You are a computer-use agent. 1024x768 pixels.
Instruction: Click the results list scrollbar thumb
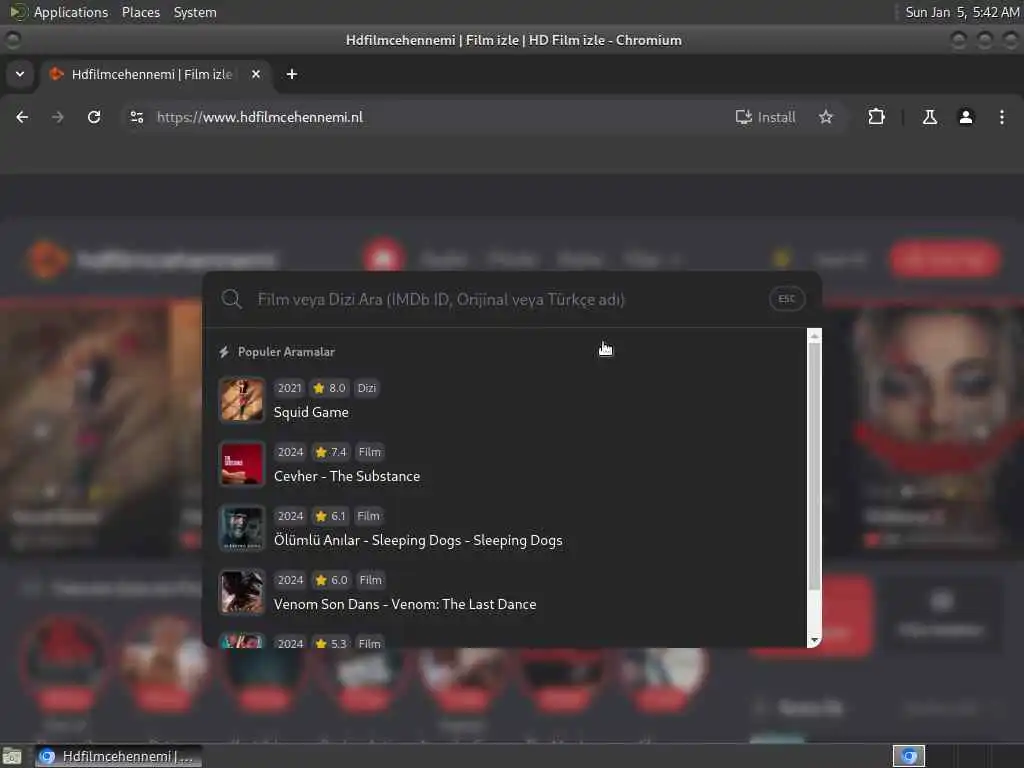pos(814,466)
